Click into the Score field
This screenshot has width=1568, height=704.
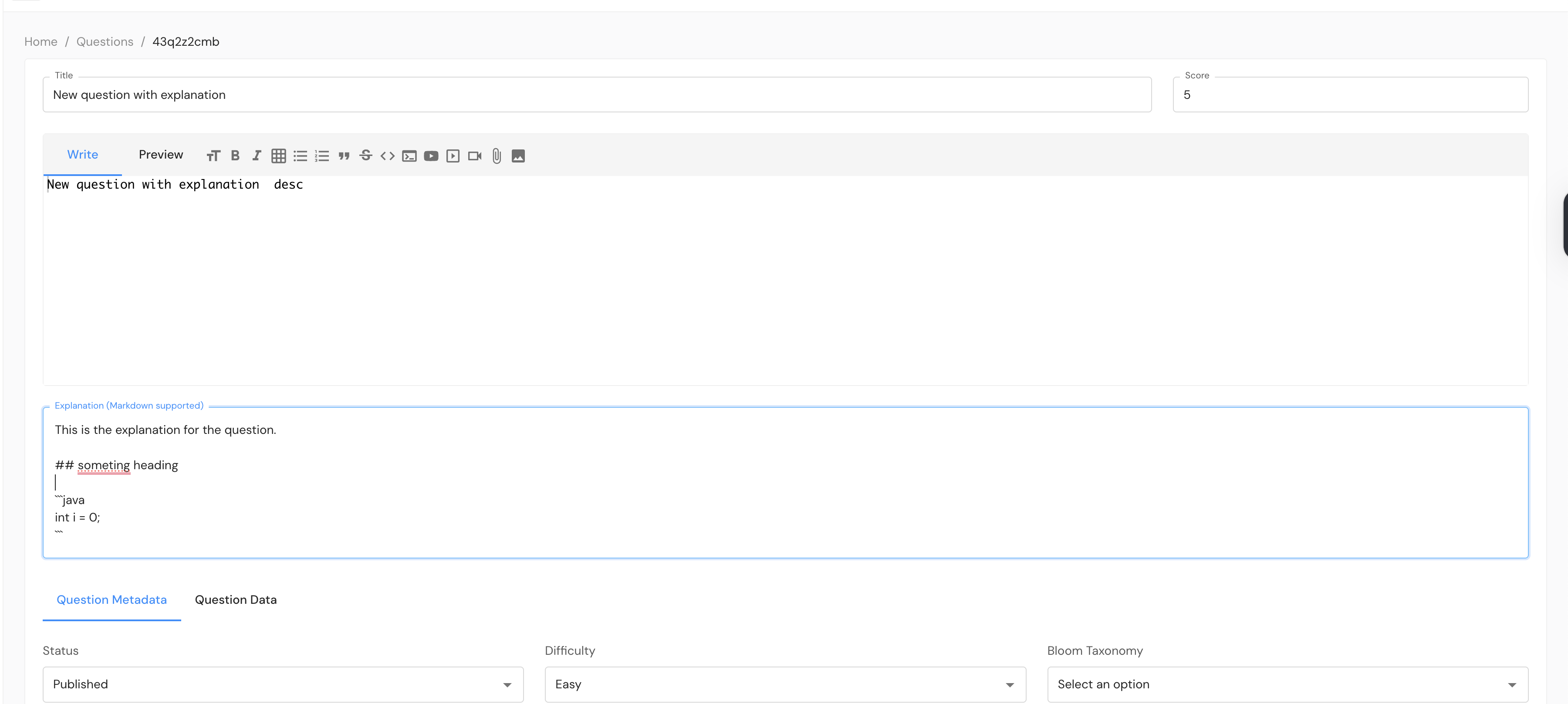(1351, 95)
